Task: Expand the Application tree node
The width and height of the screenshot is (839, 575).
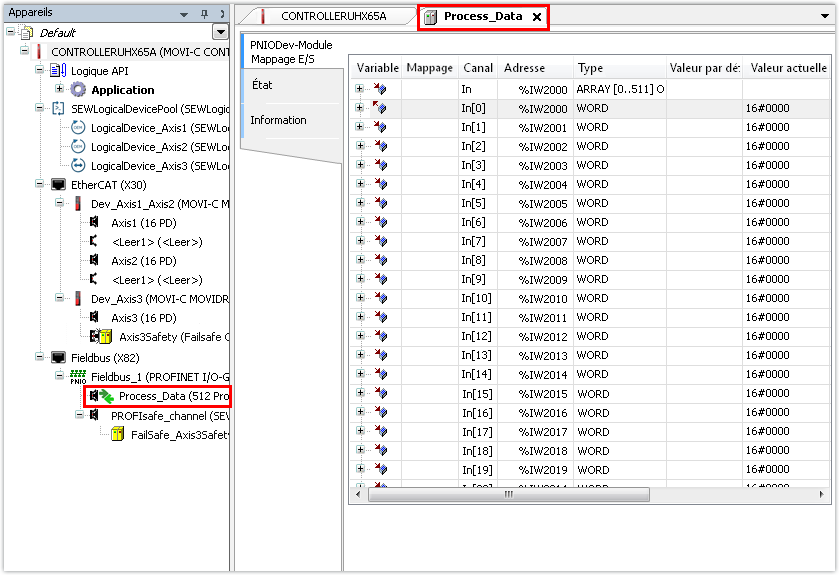Action: (59, 90)
